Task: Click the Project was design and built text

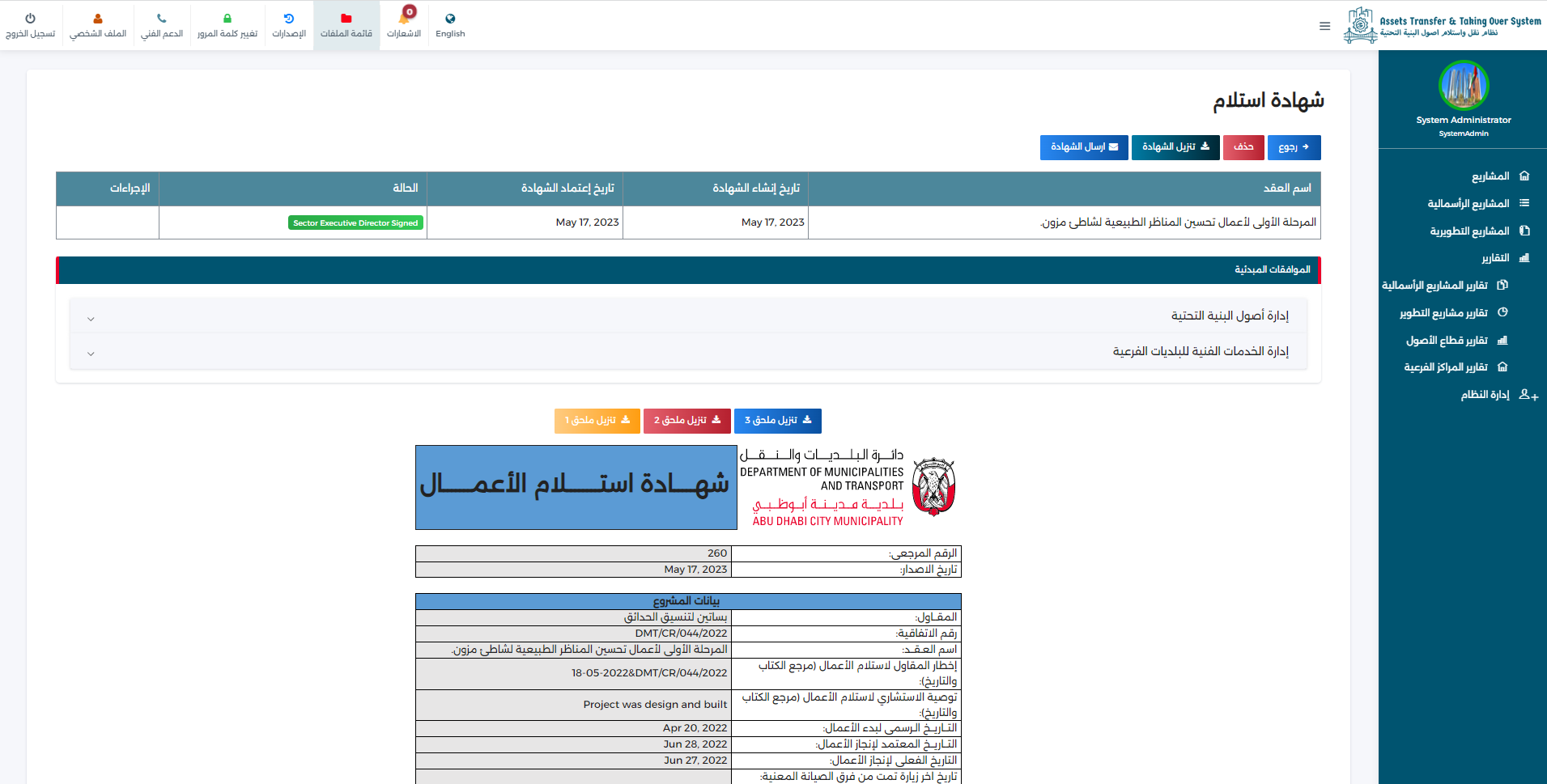Action: [x=655, y=705]
